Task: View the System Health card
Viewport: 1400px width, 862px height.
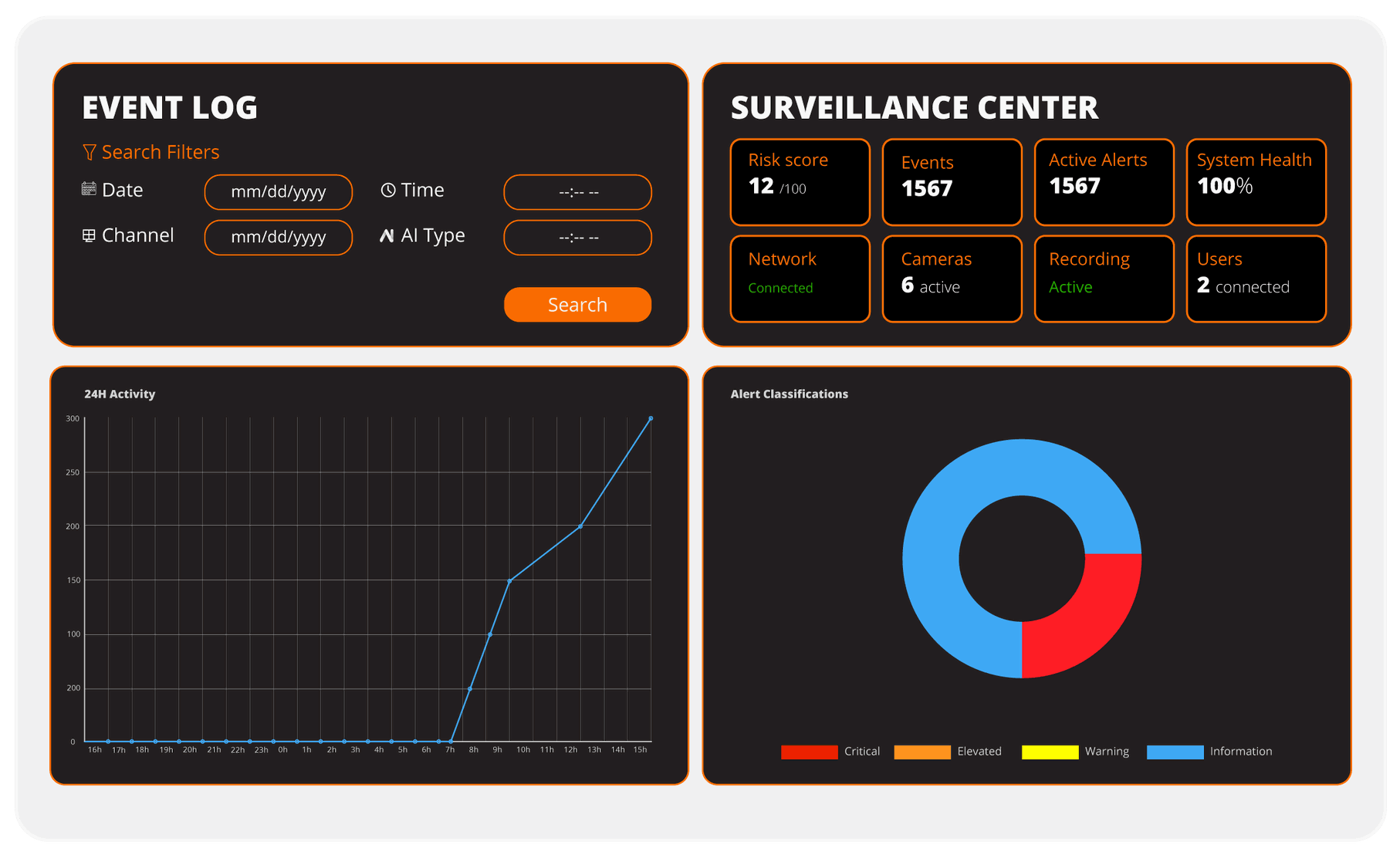Action: (x=1256, y=182)
